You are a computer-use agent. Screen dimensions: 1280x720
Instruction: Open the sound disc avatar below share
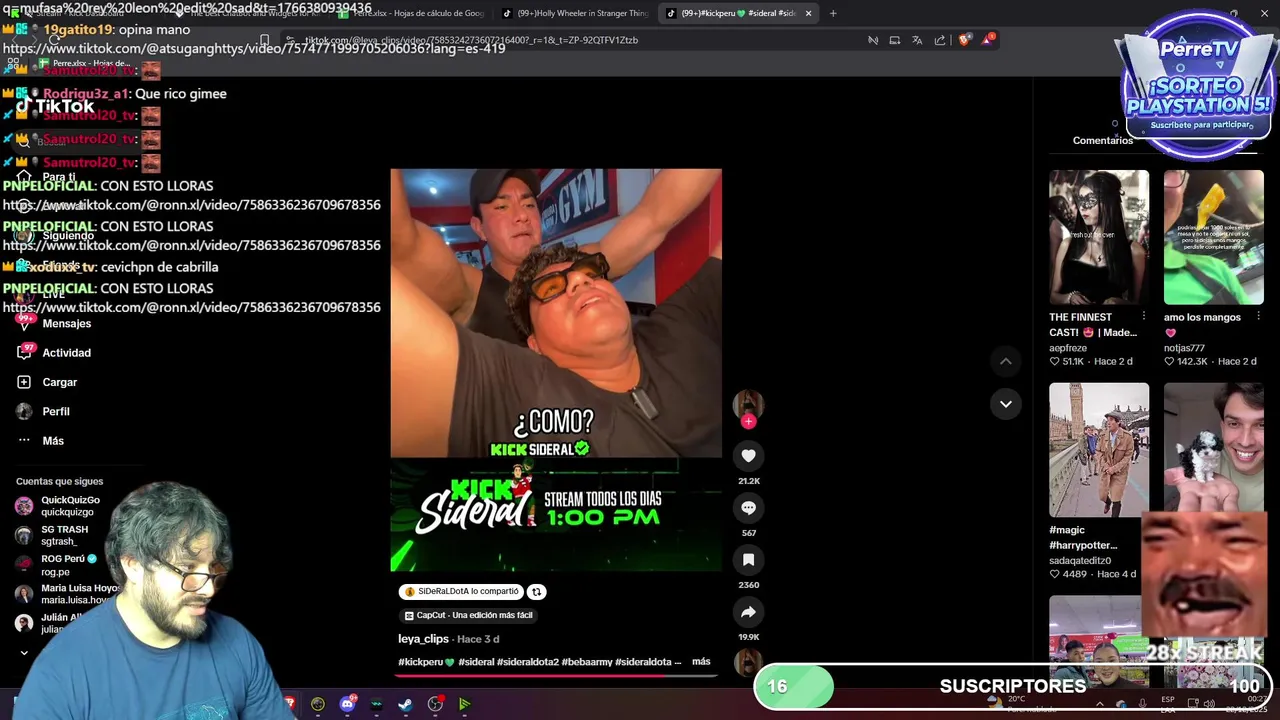pyautogui.click(x=748, y=662)
